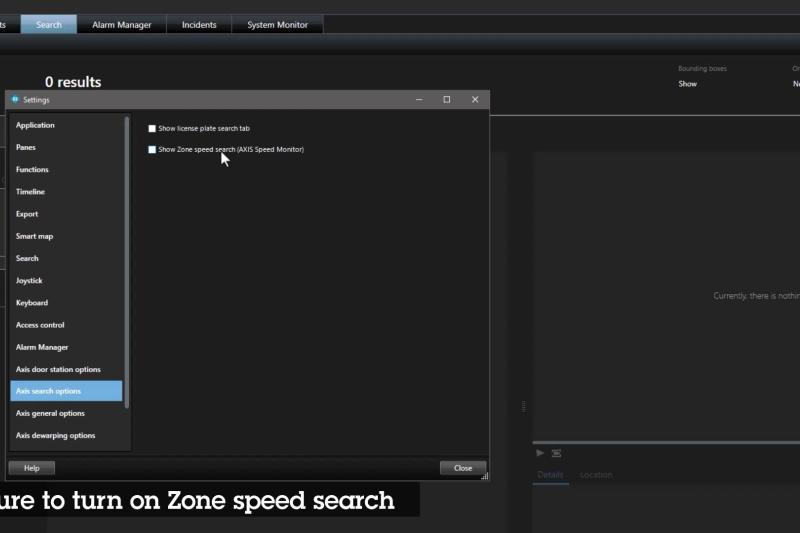Select Alarm Manager in Settings sidebar
The width and height of the screenshot is (800, 533).
[66, 347]
